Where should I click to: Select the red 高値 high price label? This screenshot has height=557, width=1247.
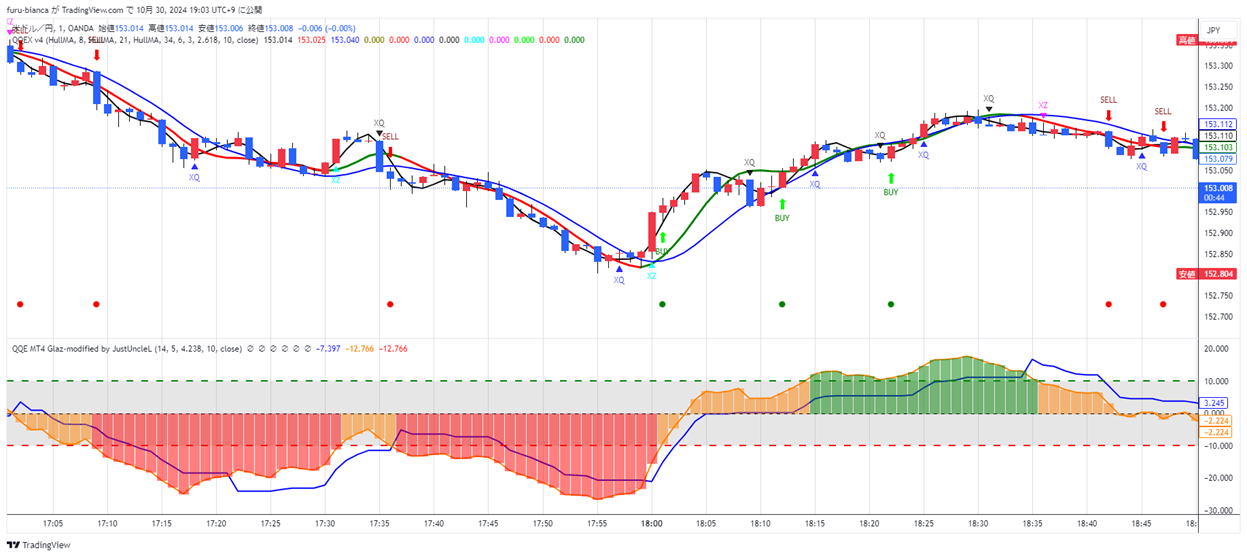tap(1186, 40)
